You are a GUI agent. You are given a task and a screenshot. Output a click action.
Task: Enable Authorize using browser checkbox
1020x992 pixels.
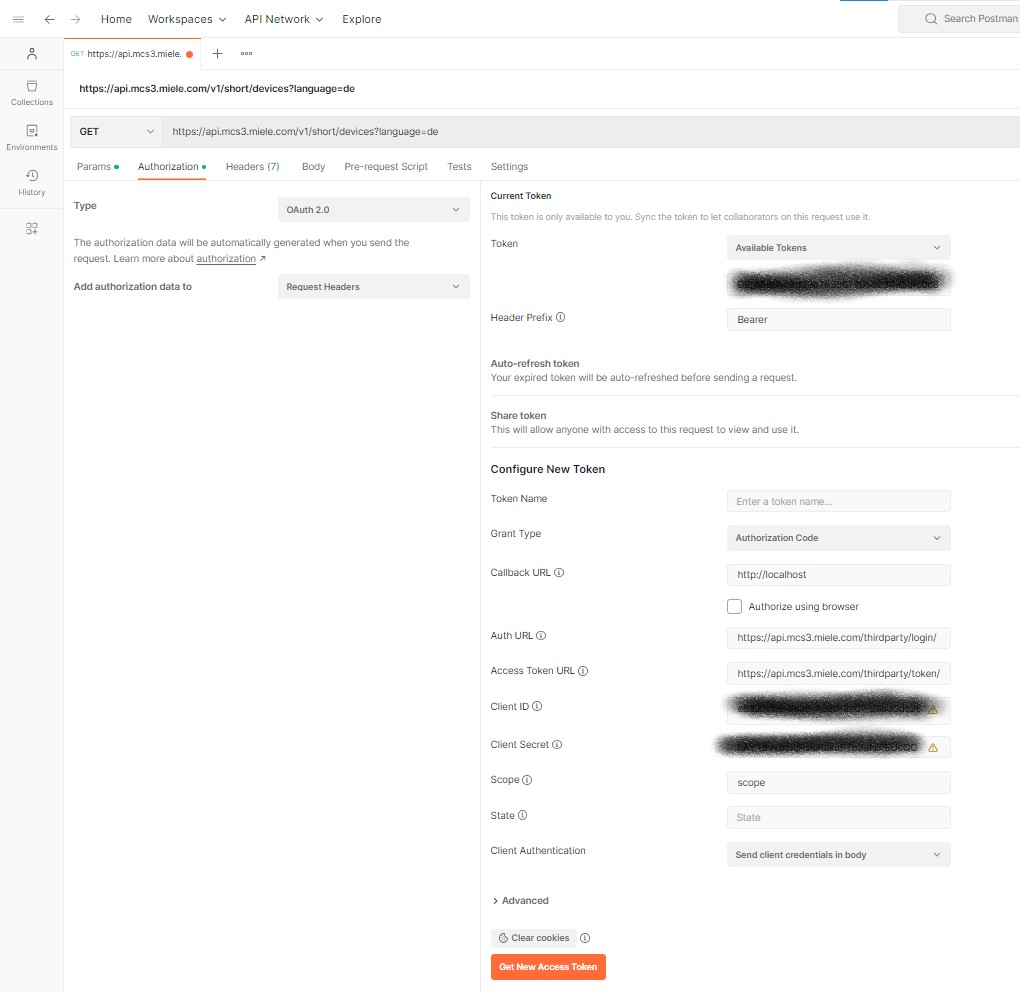pos(734,606)
